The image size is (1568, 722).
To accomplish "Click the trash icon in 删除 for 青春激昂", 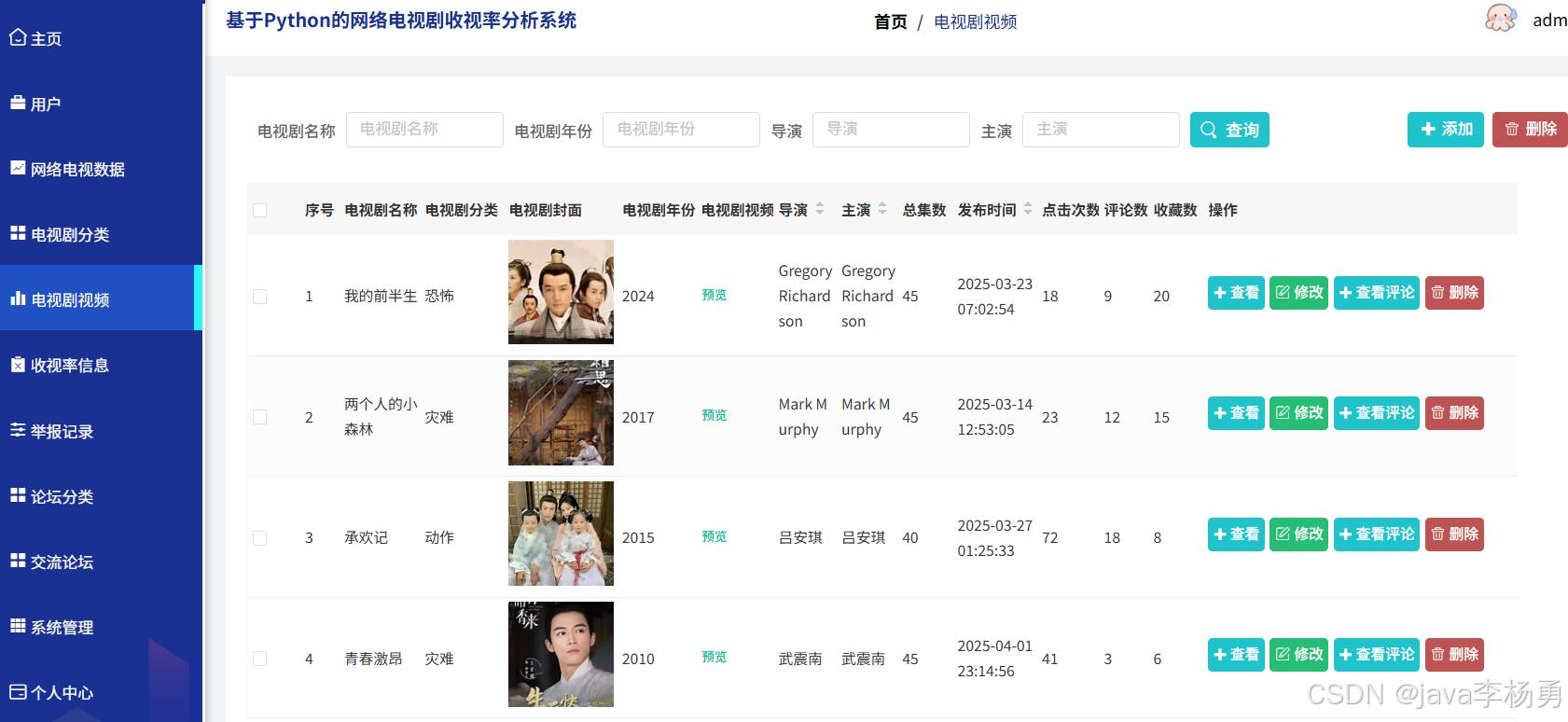I will pos(1437,655).
